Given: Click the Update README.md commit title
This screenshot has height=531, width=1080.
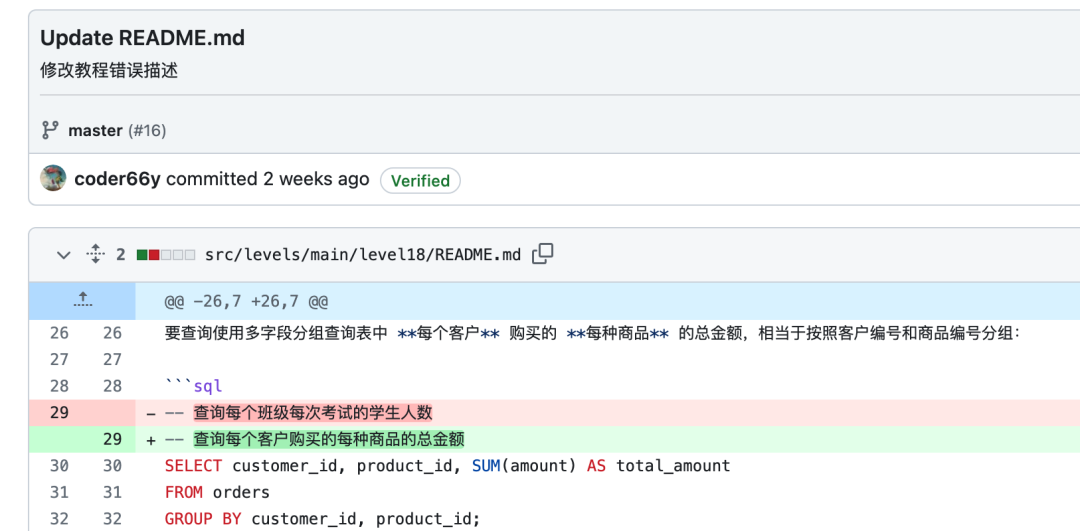Looking at the screenshot, I should click(142, 38).
